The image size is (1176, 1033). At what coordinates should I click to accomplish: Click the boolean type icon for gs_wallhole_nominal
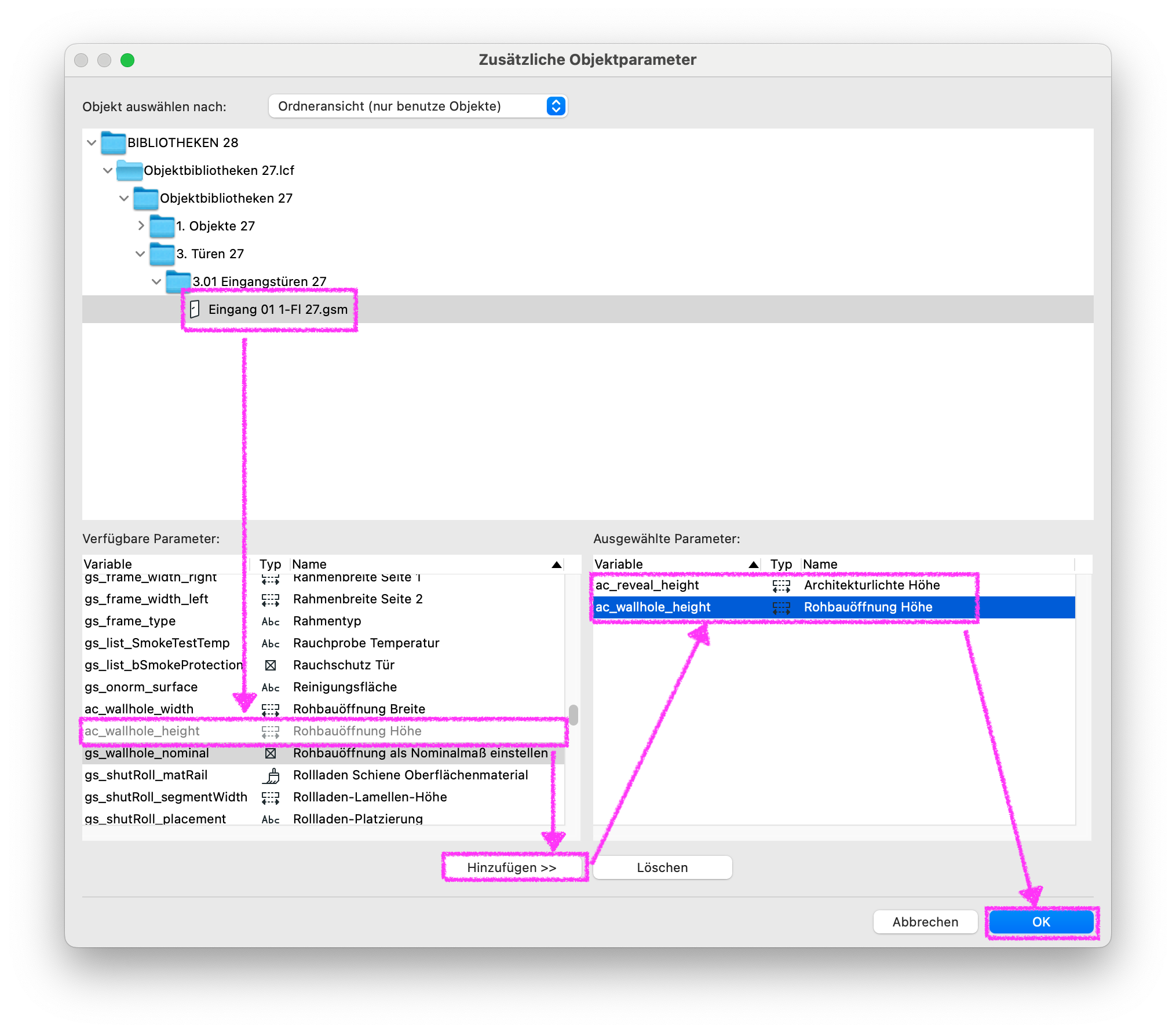point(271,753)
